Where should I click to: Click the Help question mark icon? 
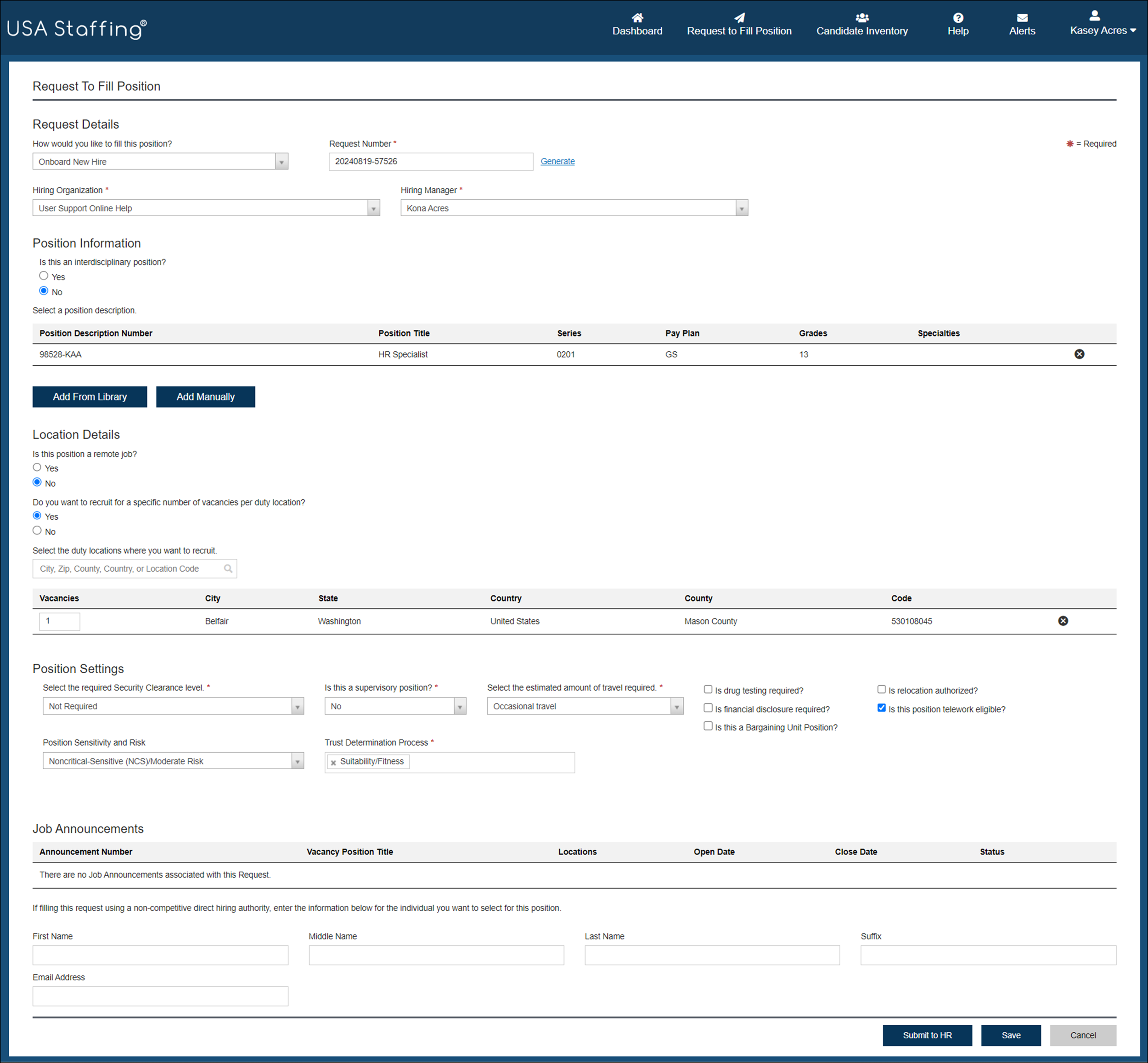coord(957,17)
